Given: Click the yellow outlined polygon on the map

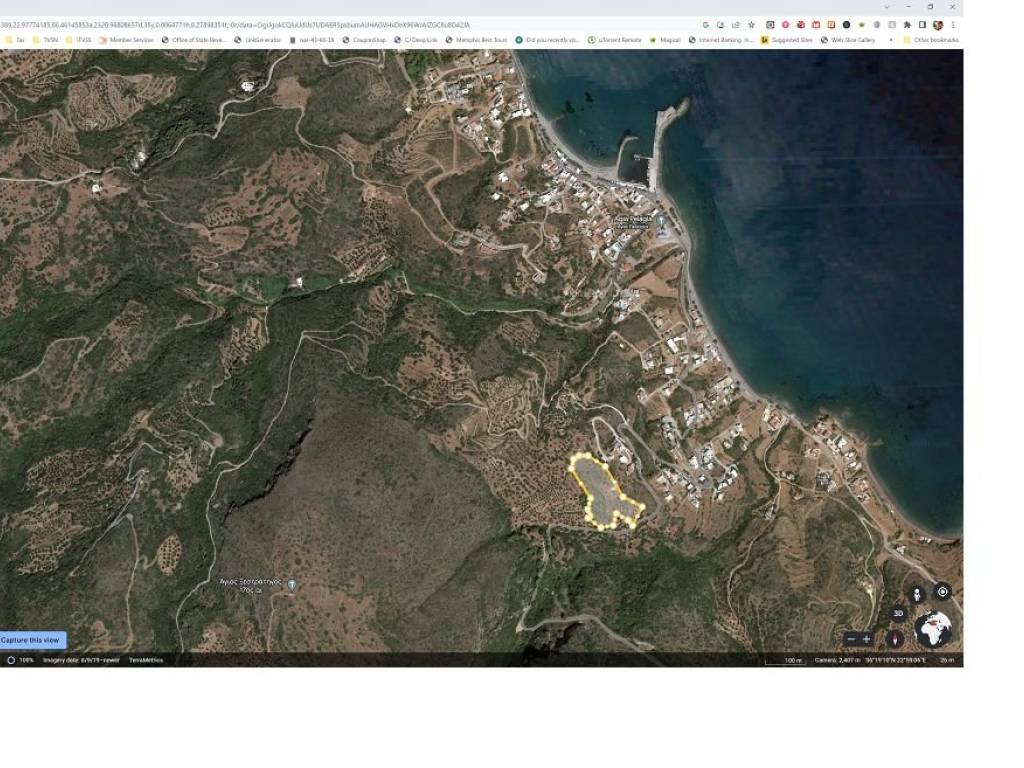Looking at the screenshot, I should tap(602, 490).
